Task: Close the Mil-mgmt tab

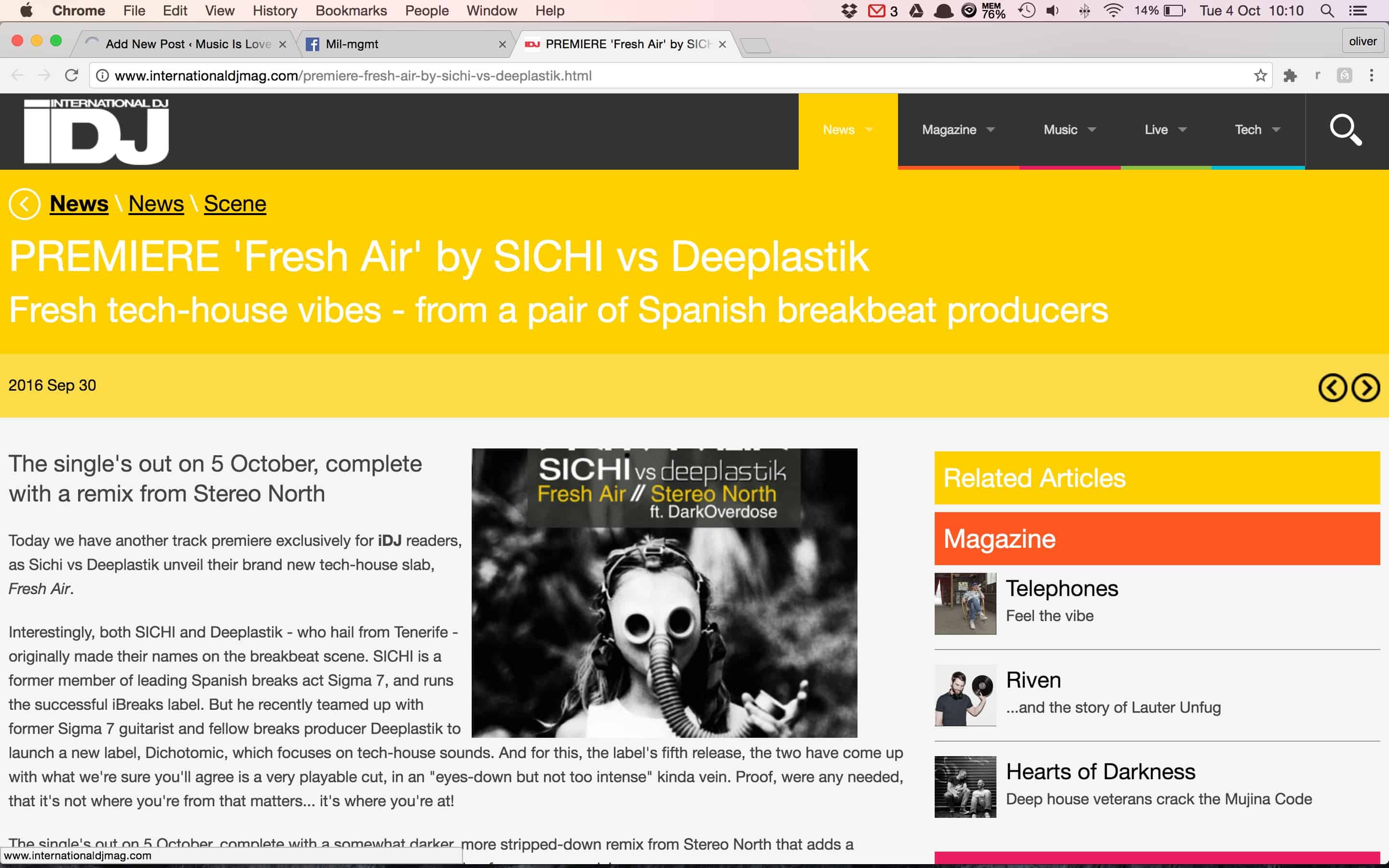Action: pyautogui.click(x=502, y=44)
